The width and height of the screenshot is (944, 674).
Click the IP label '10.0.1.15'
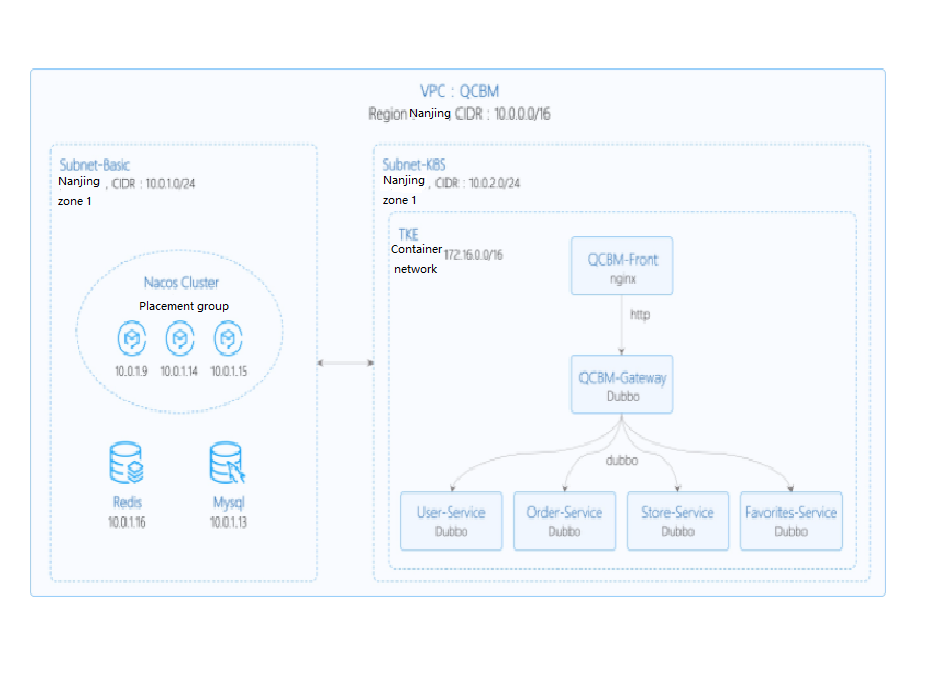(x=229, y=371)
